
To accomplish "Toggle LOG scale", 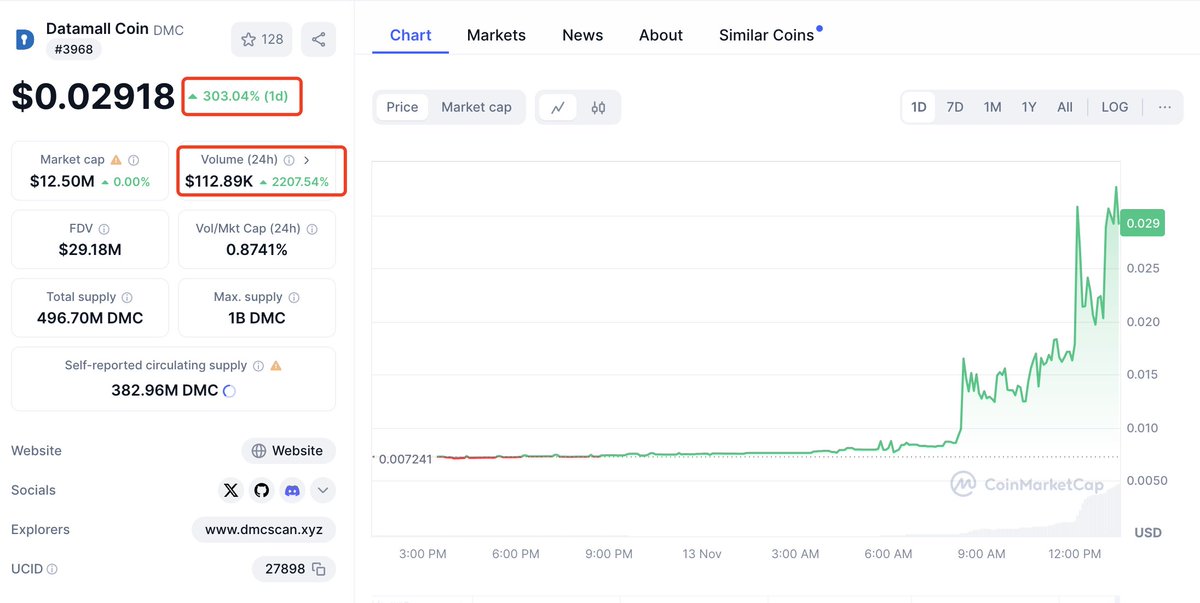I will pyautogui.click(x=1115, y=107).
